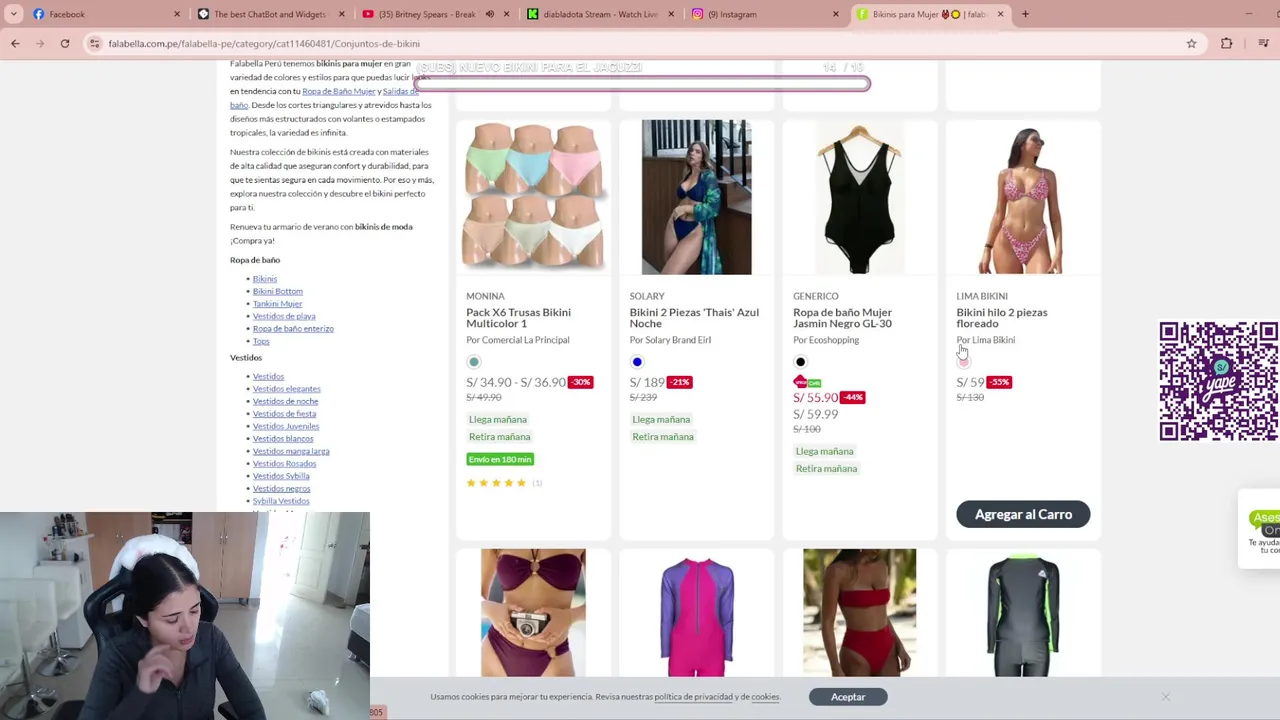The image size is (1280, 720).
Task: Bookmark this page with the star icon
Action: click(1191, 43)
